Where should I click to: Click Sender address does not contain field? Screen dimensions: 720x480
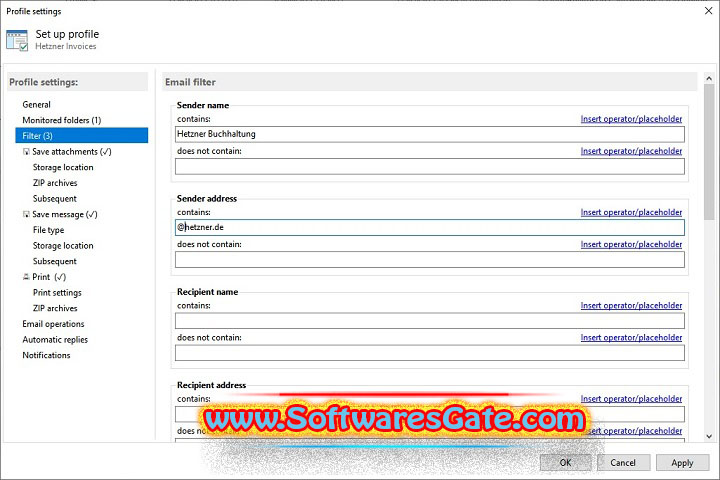(x=430, y=260)
